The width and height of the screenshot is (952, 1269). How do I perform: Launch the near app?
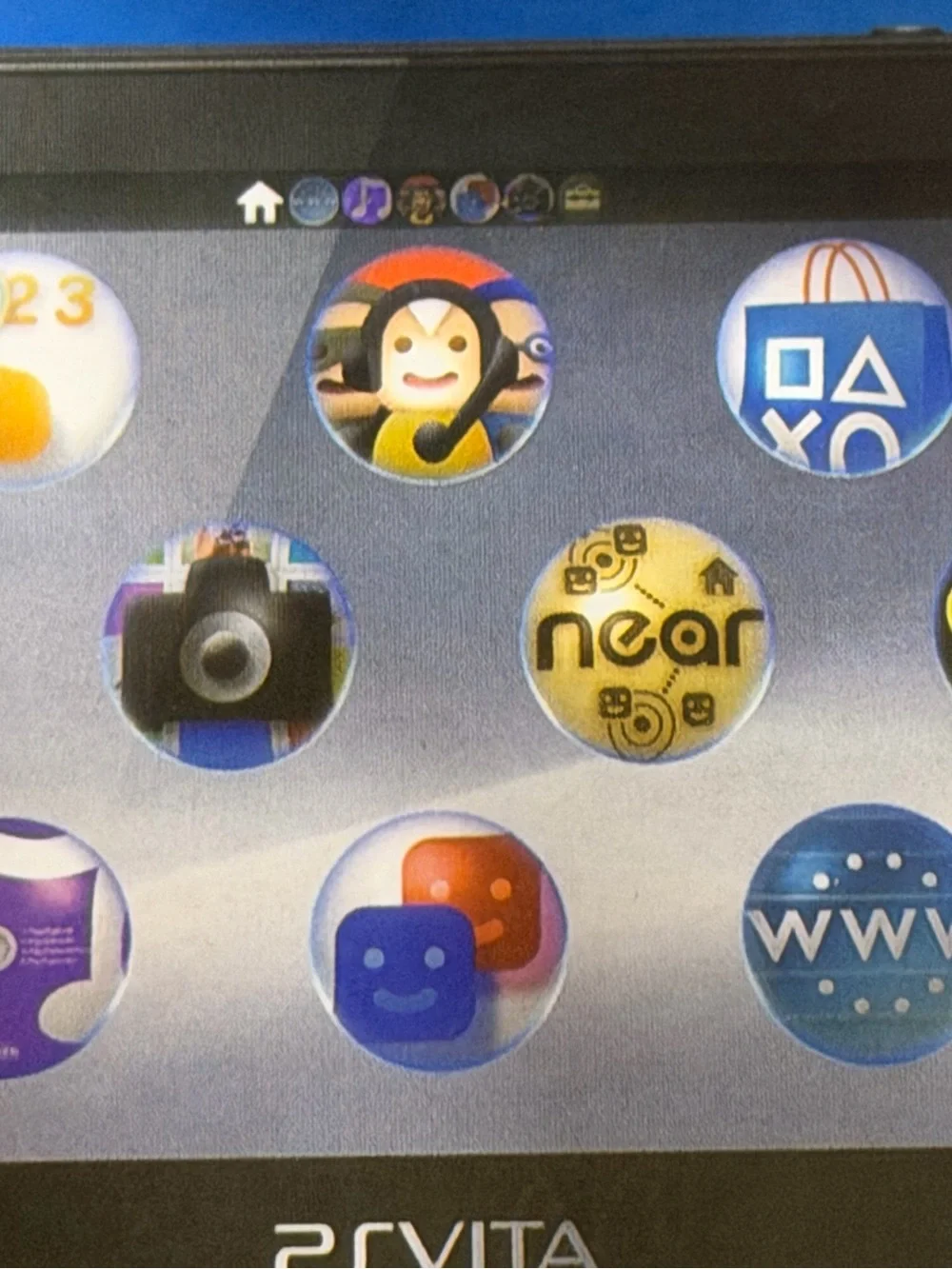pos(647,640)
